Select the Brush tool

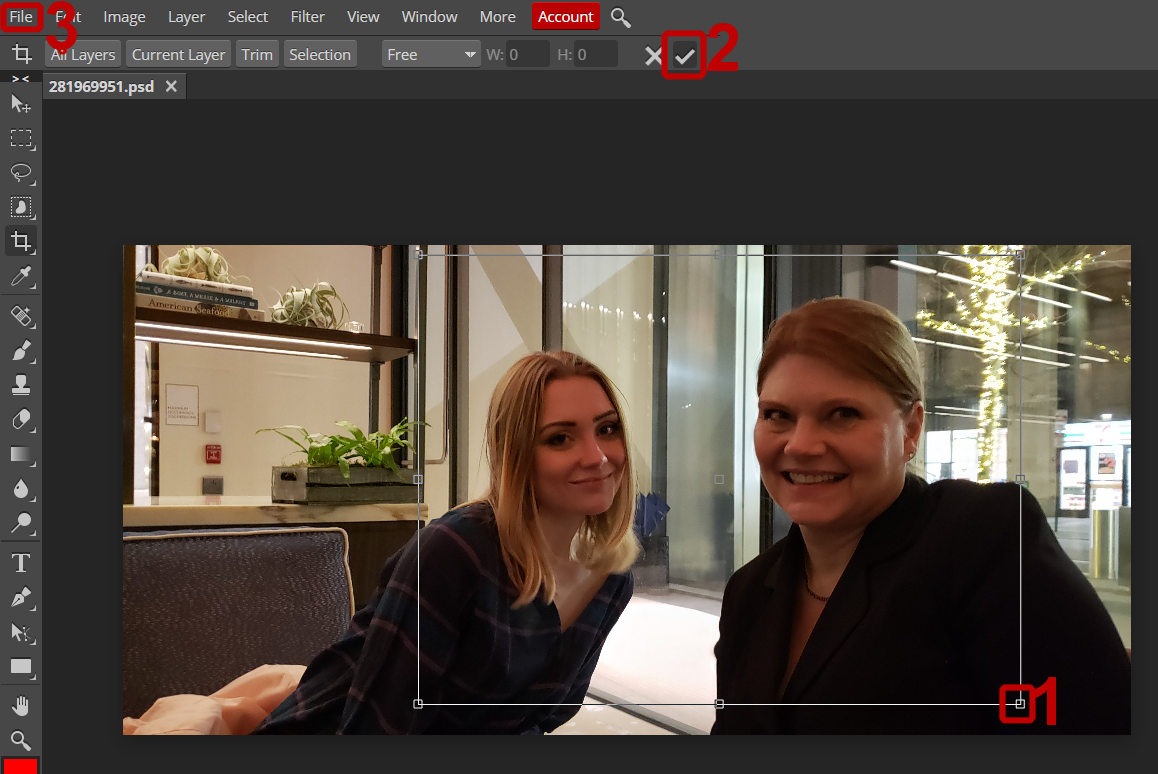[21, 348]
